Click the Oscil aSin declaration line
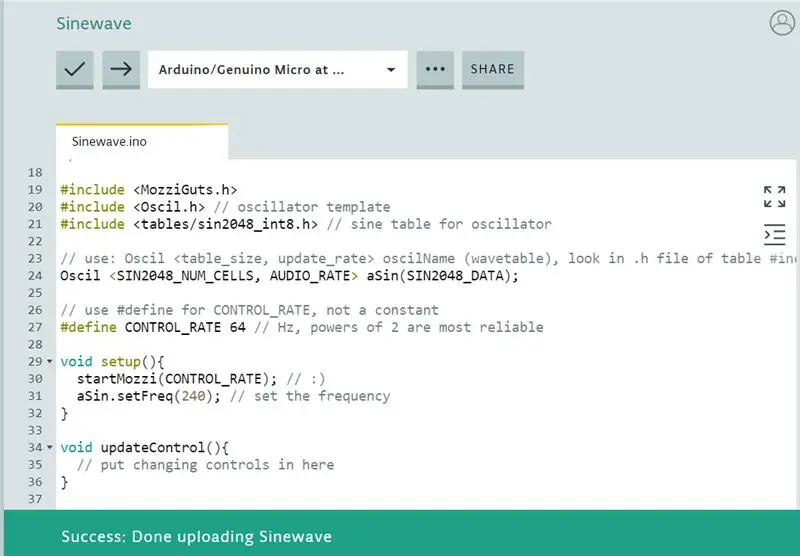Viewport: 800px width, 556px height. click(x=289, y=275)
